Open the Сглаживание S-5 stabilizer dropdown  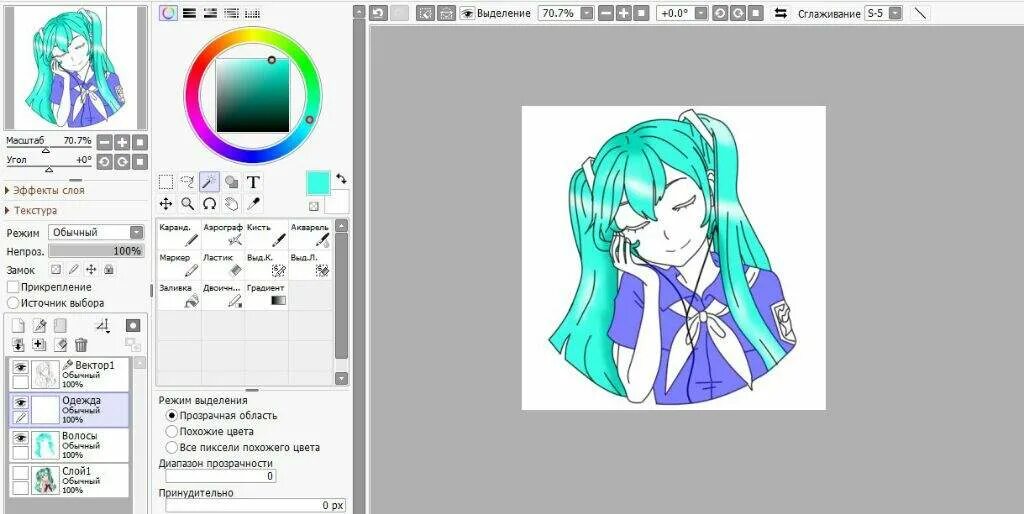[895, 13]
